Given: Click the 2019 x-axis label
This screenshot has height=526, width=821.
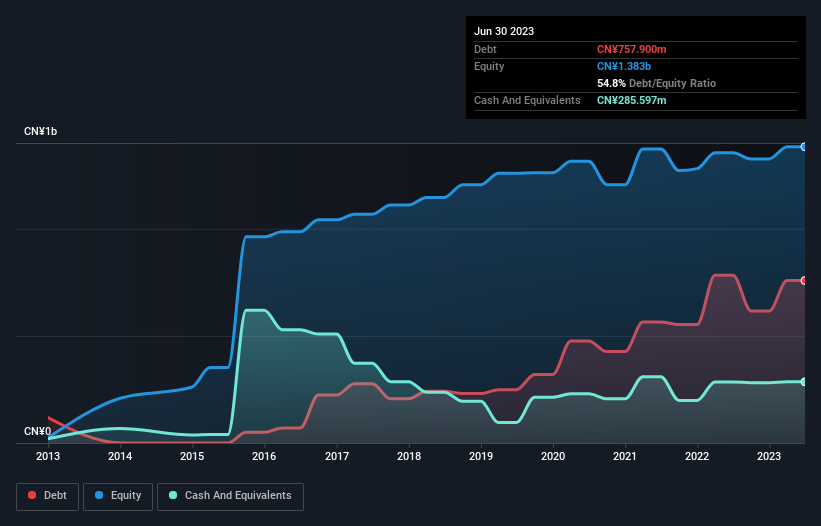Looking at the screenshot, I should [x=481, y=456].
